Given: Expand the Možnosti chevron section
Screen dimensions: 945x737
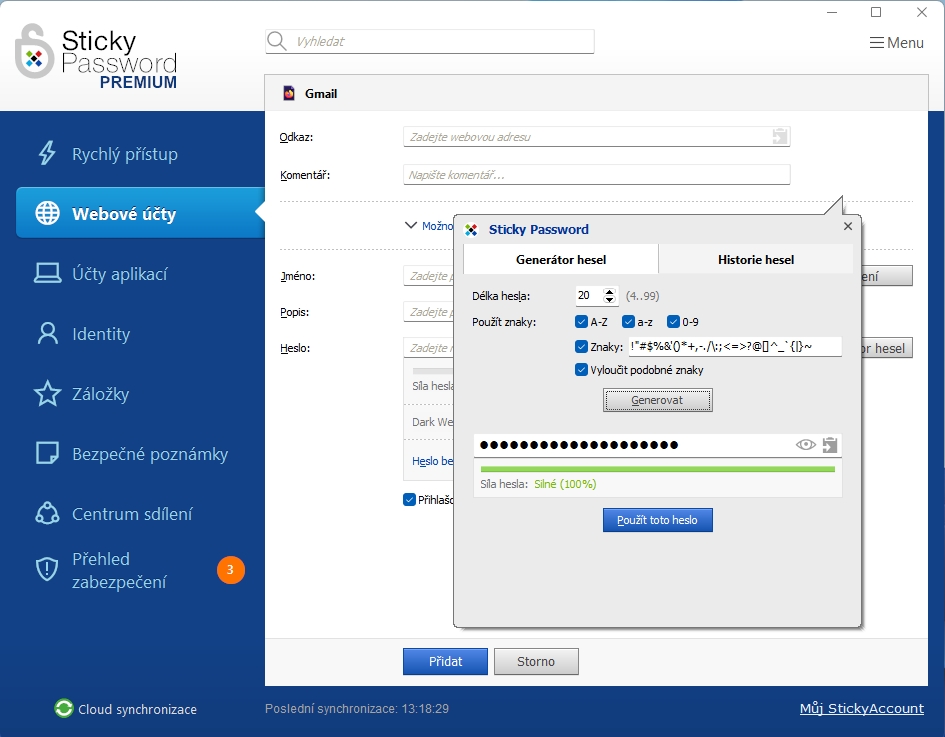Looking at the screenshot, I should (x=410, y=225).
